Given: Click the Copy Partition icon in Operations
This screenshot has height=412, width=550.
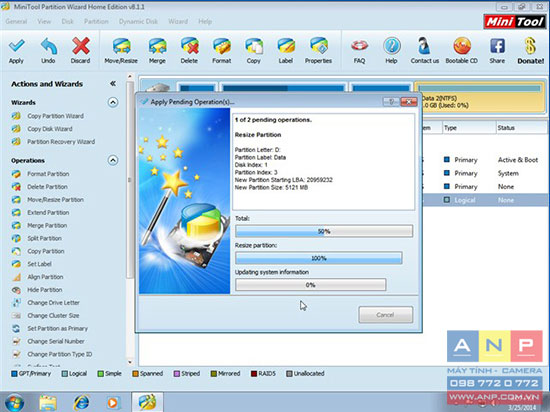Looking at the screenshot, I should pyautogui.click(x=16, y=251).
